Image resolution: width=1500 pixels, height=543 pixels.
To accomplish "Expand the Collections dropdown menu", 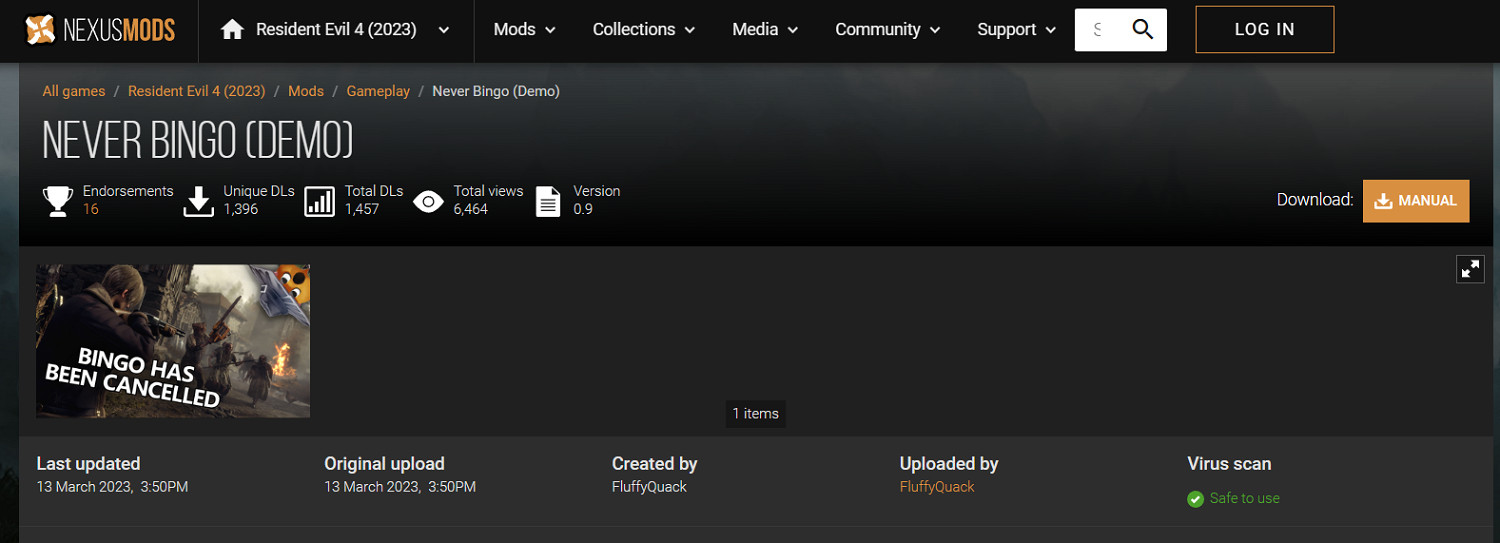I will pos(643,30).
